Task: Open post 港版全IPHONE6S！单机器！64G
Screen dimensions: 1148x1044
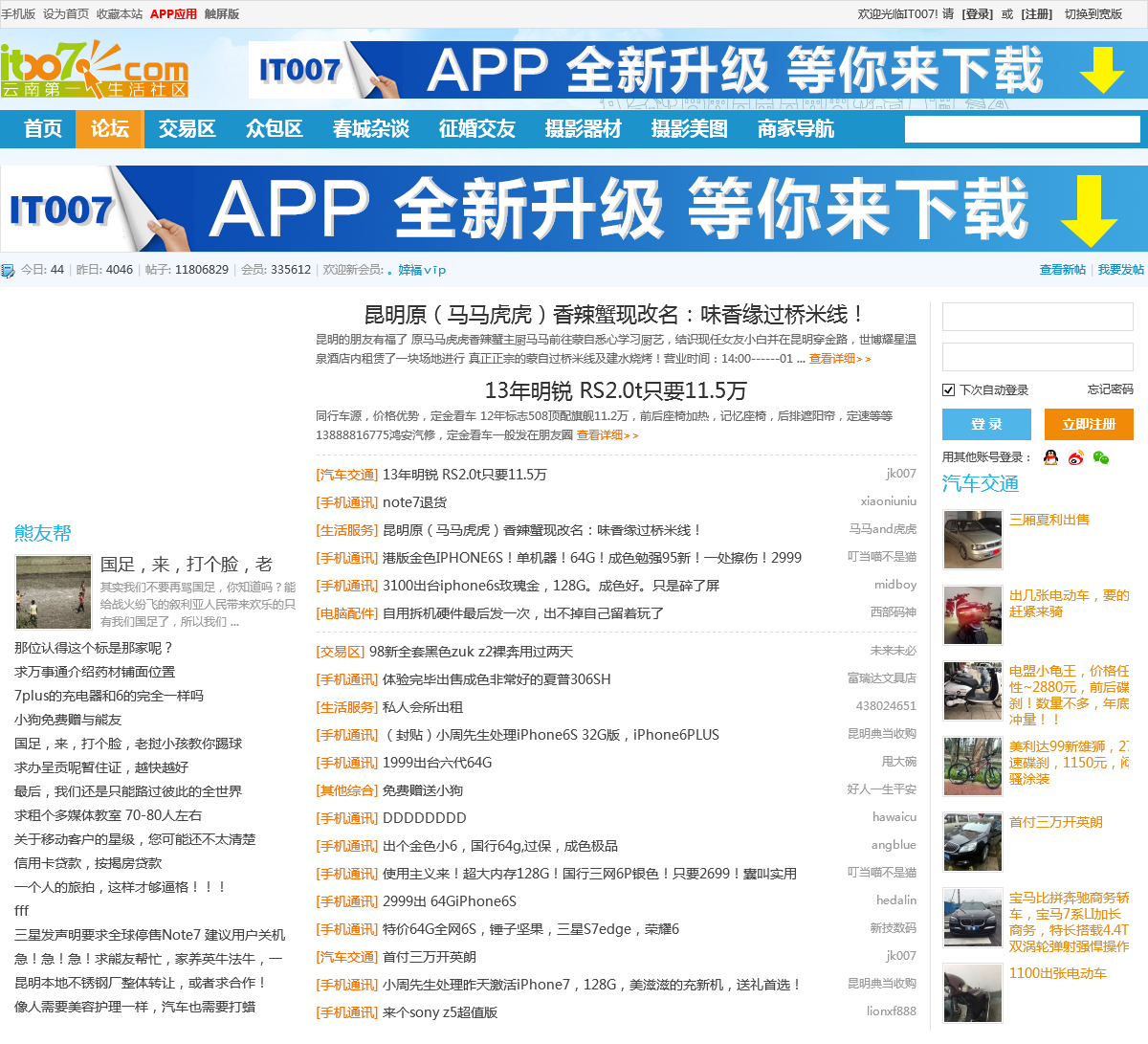Action: point(592,558)
